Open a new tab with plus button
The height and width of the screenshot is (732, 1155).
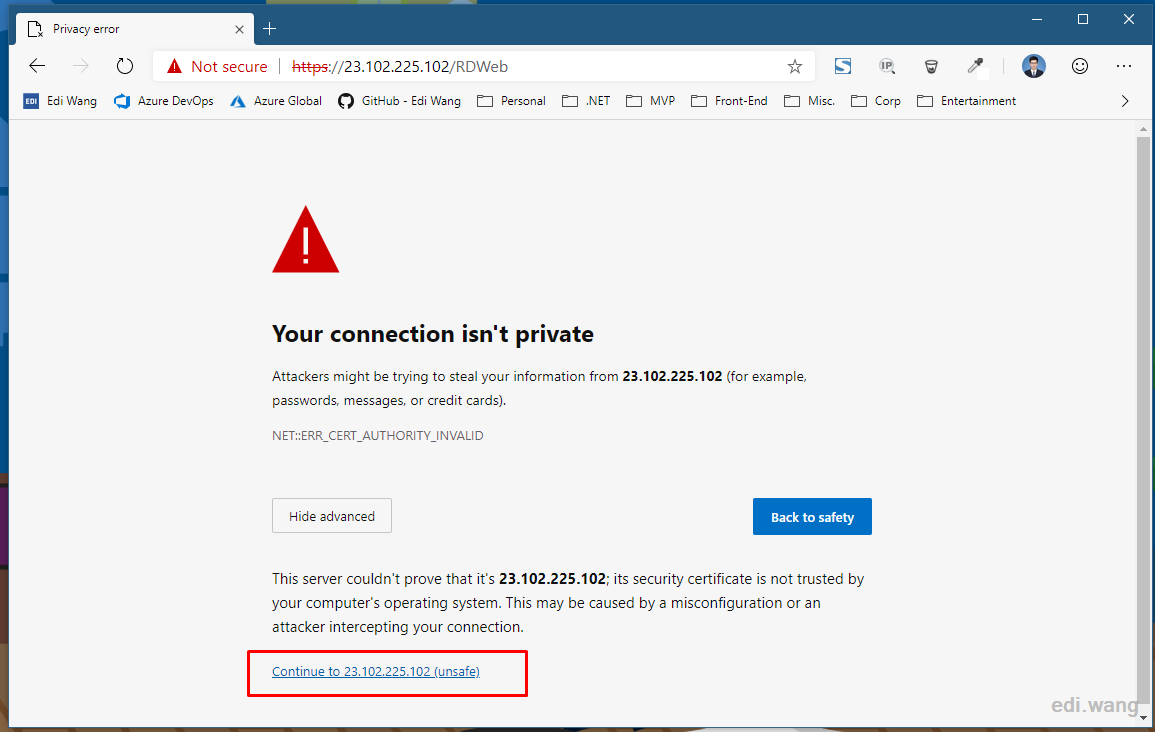[270, 29]
